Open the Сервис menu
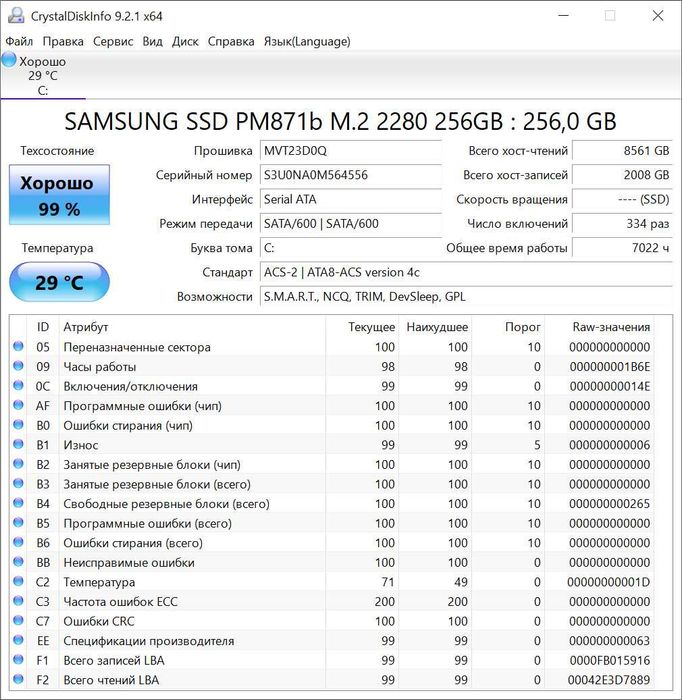 tap(113, 42)
